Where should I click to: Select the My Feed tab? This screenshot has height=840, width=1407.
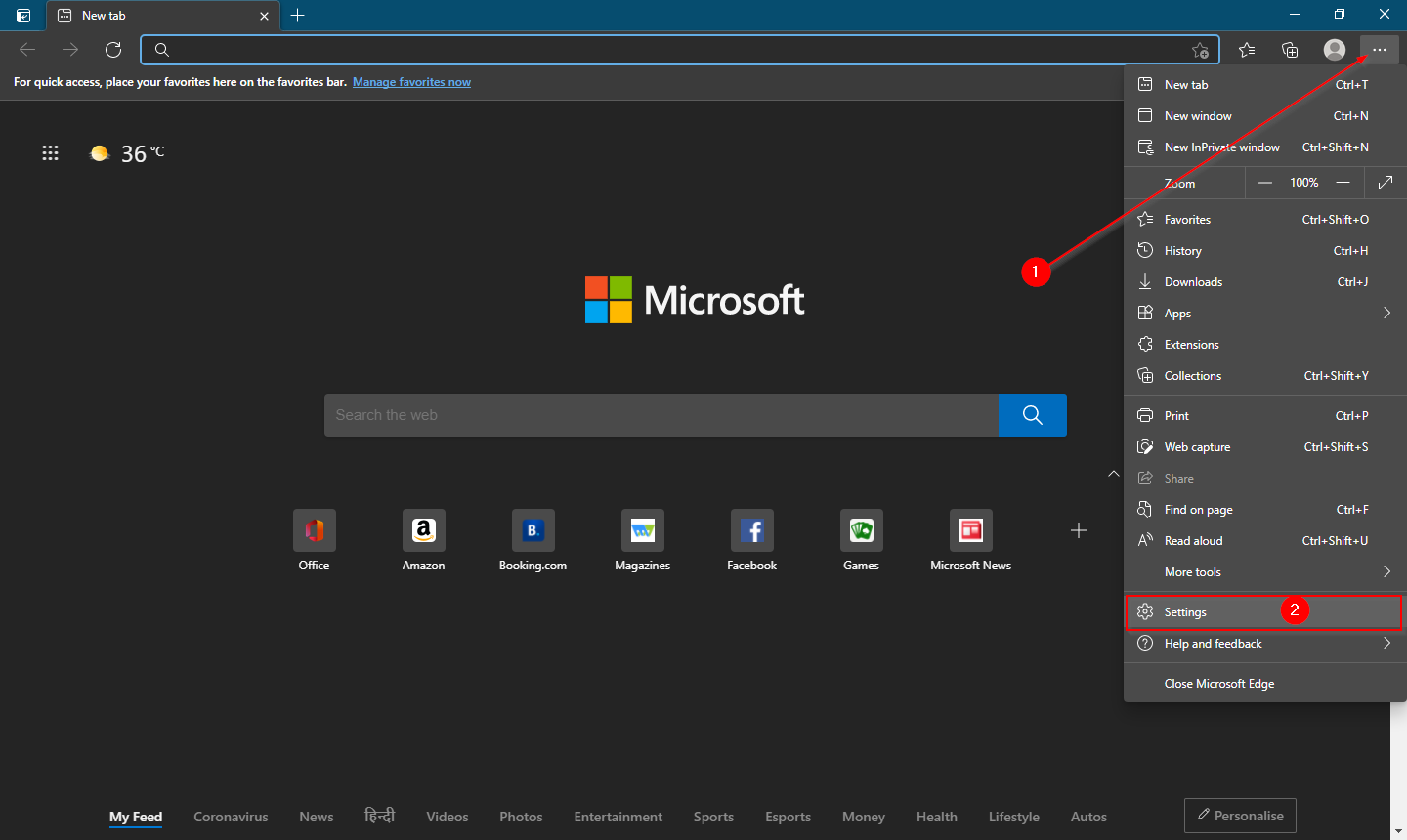(136, 818)
